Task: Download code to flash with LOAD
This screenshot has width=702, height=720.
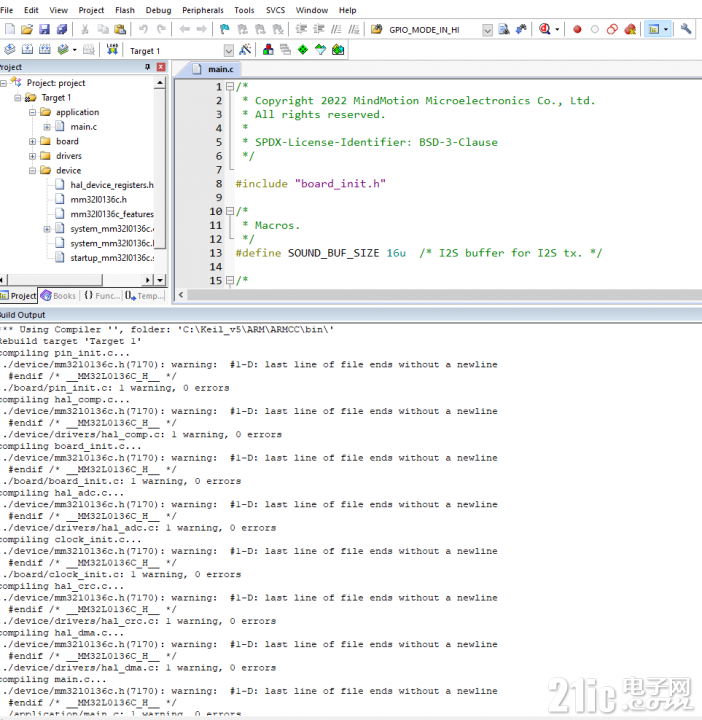Action: 112,50
